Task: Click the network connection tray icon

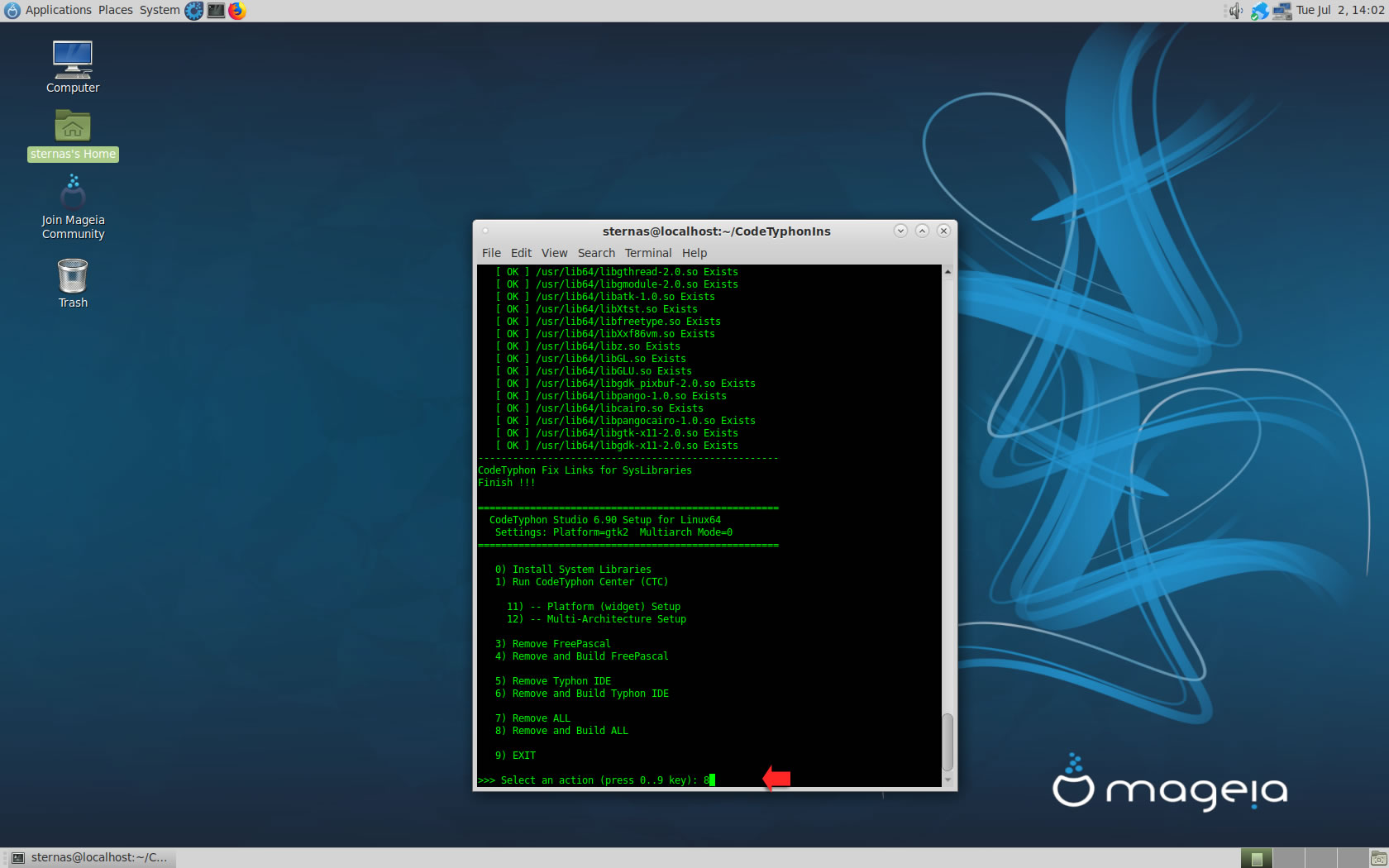Action: click(1282, 11)
